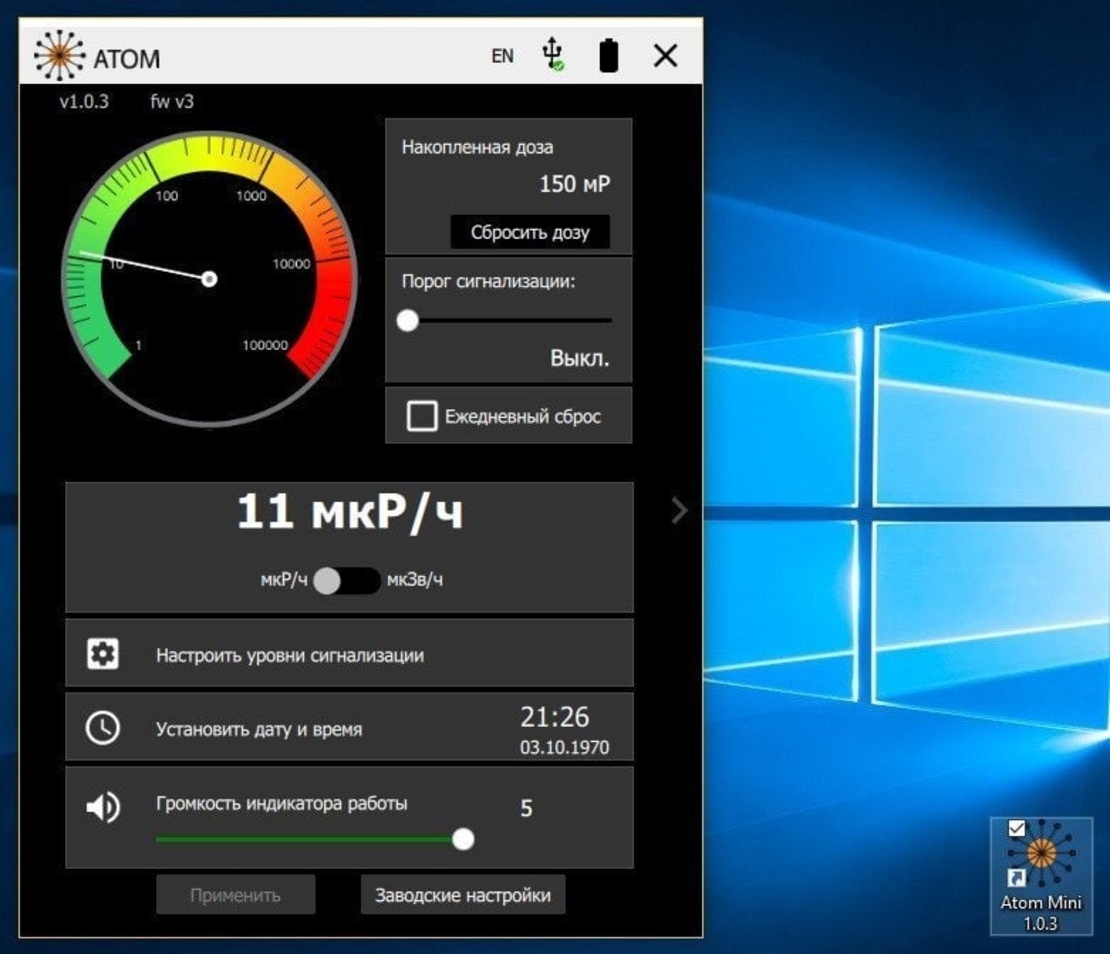The width and height of the screenshot is (1110, 954).
Task: Open Установить дату и время
Action: click(x=349, y=728)
